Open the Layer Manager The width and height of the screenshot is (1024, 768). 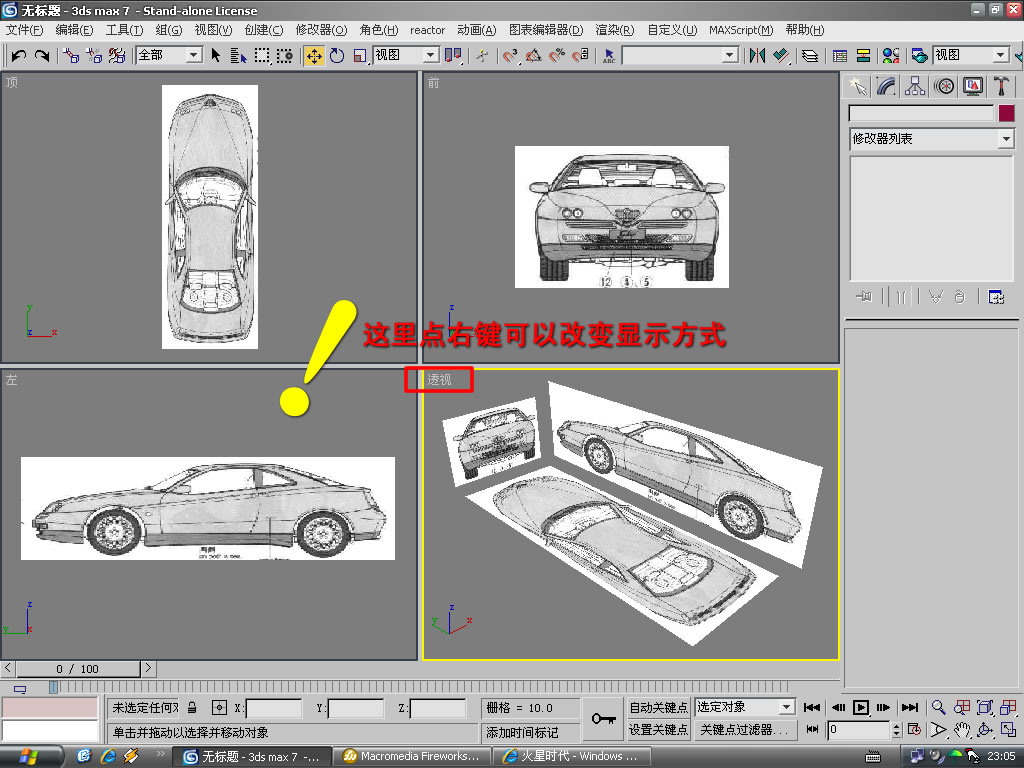click(810, 56)
